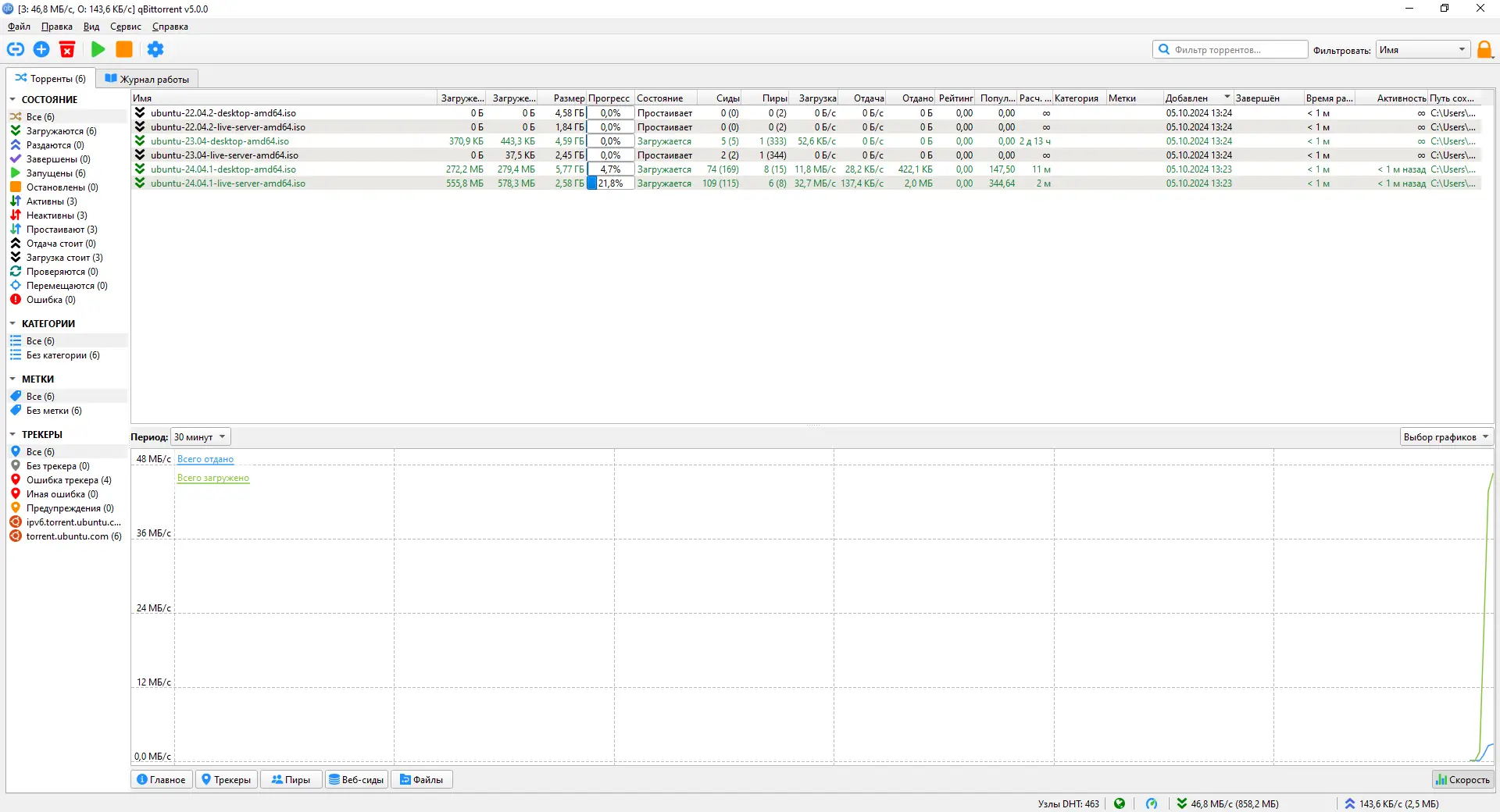This screenshot has width=1500, height=812.
Task: Stop torrents with the orange square icon
Action: (124, 49)
